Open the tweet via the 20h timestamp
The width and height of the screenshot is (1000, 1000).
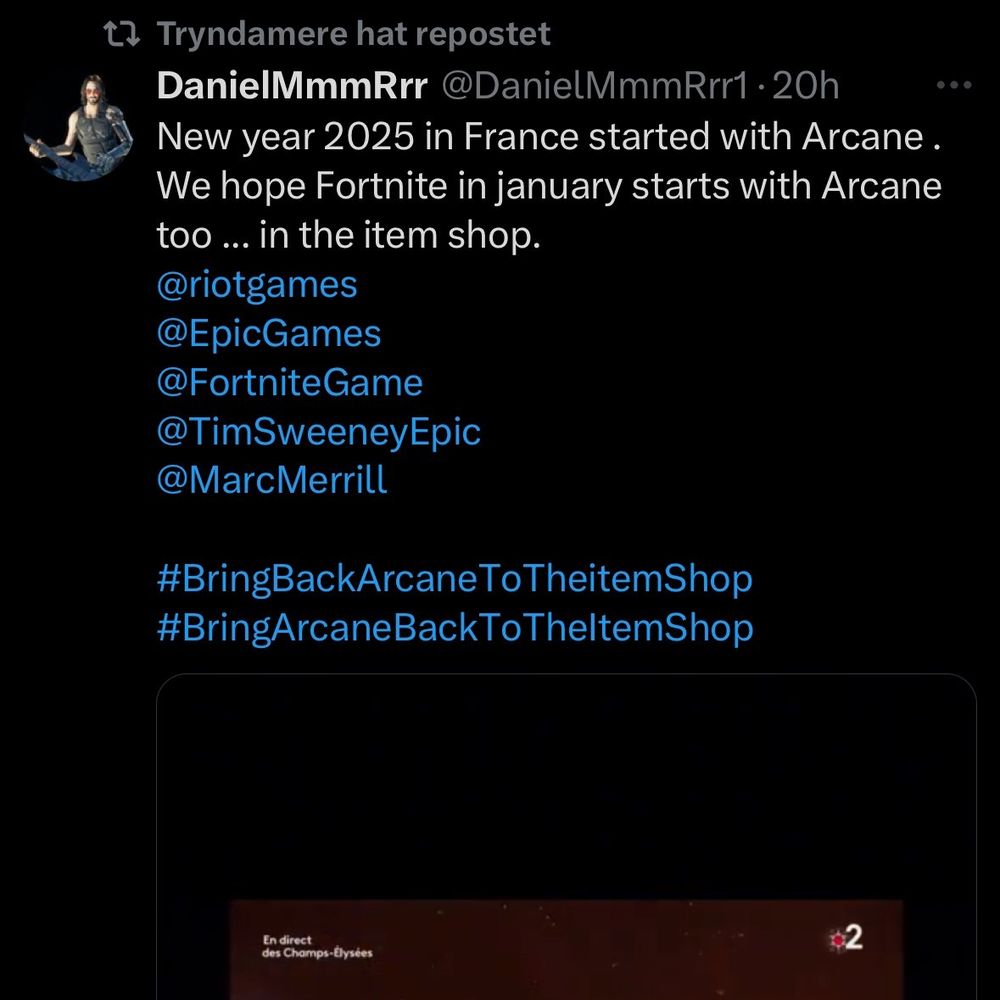click(x=805, y=85)
